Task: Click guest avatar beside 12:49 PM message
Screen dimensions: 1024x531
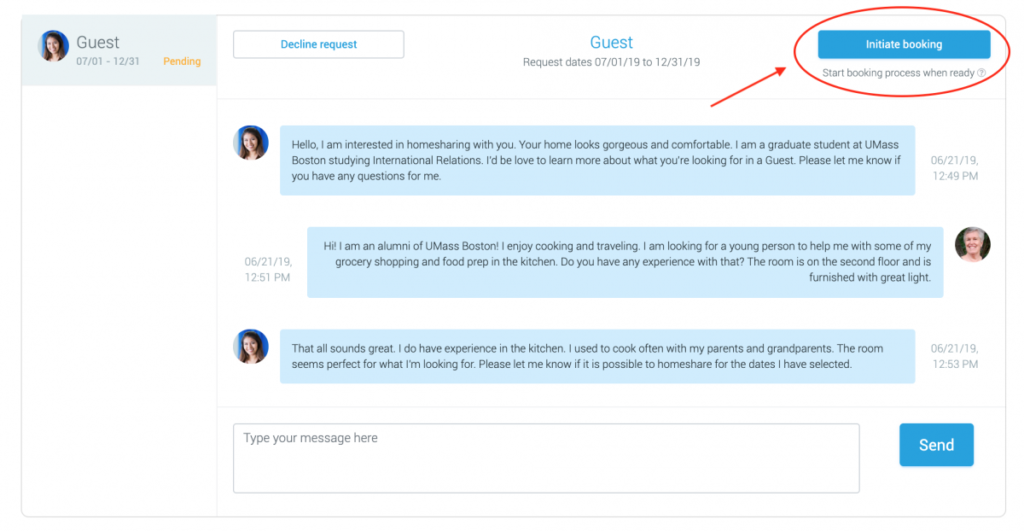Action: tap(251, 142)
